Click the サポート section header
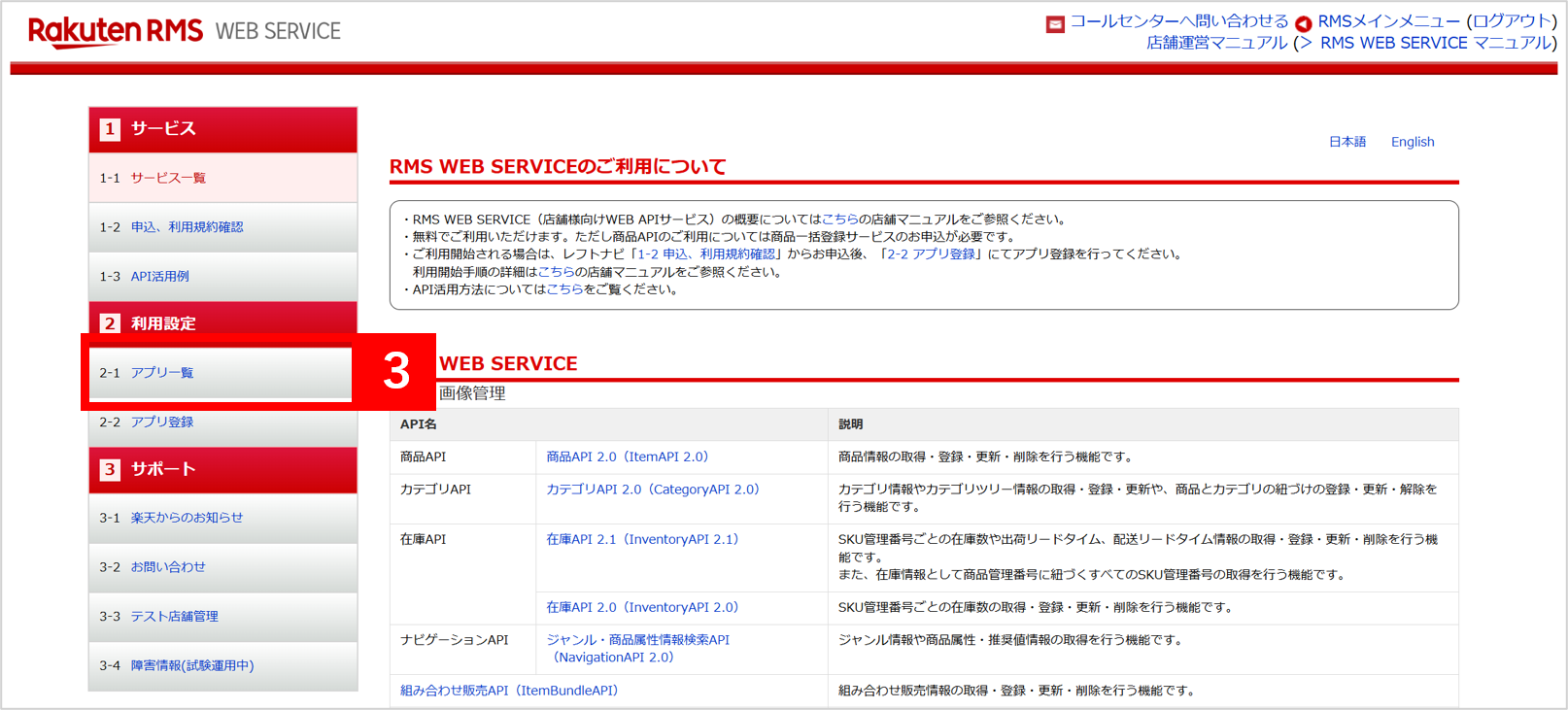This screenshot has width=1568, height=710. point(222,469)
